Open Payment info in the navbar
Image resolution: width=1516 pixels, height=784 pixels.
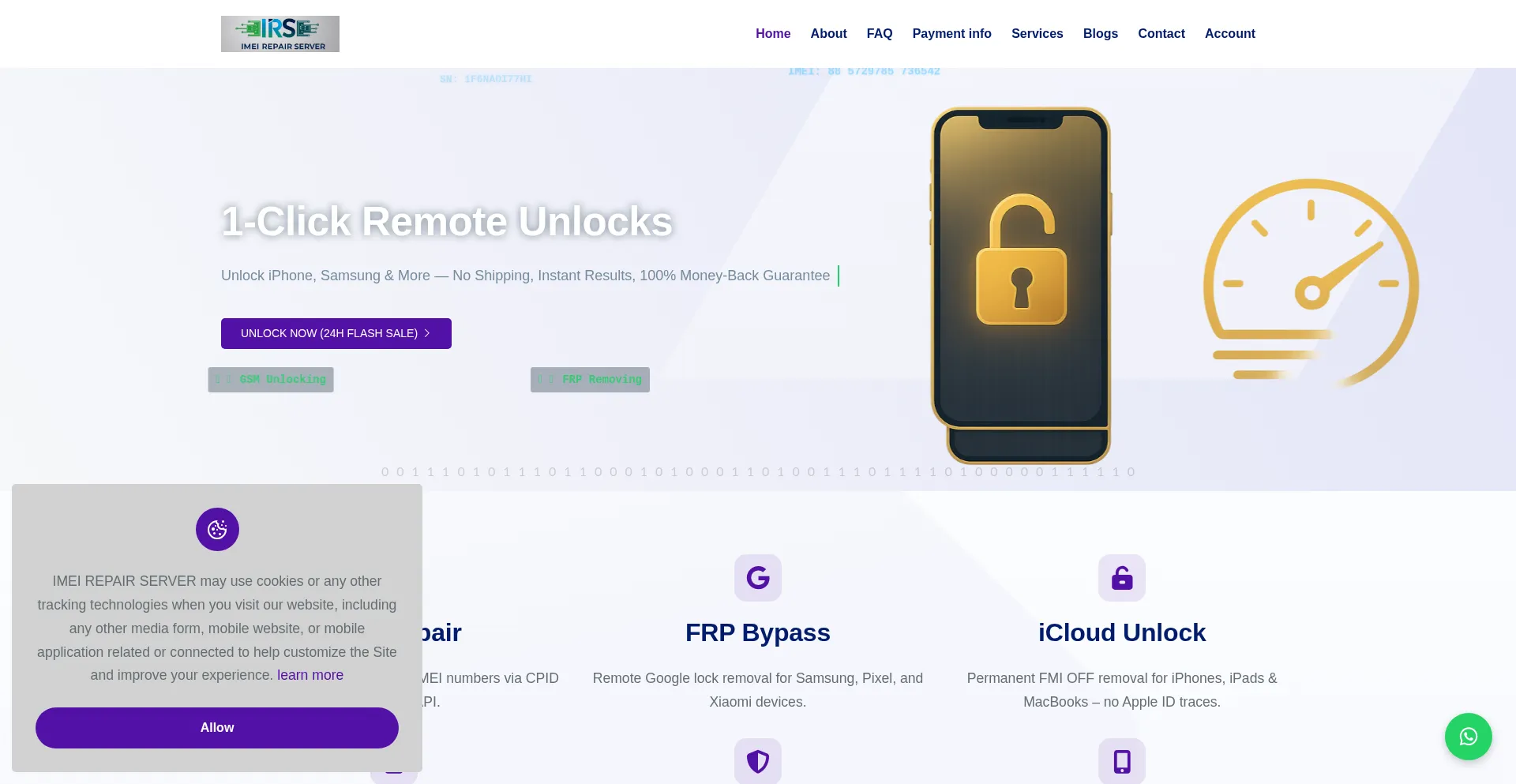951,34
